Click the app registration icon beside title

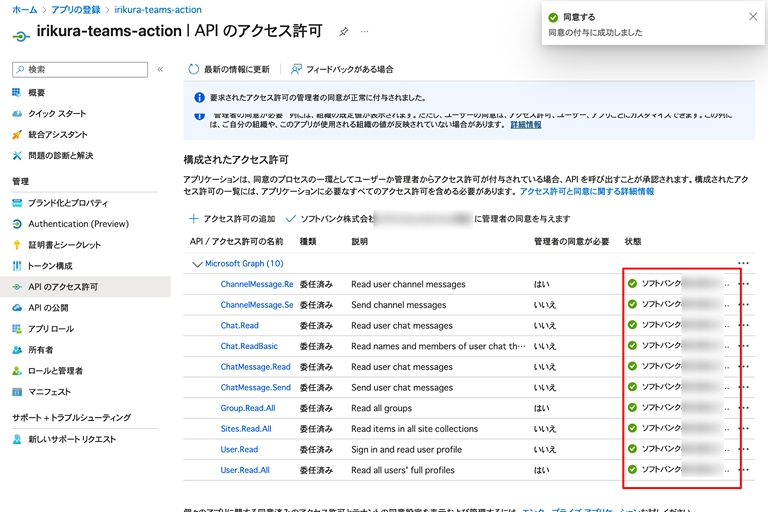pos(21,36)
